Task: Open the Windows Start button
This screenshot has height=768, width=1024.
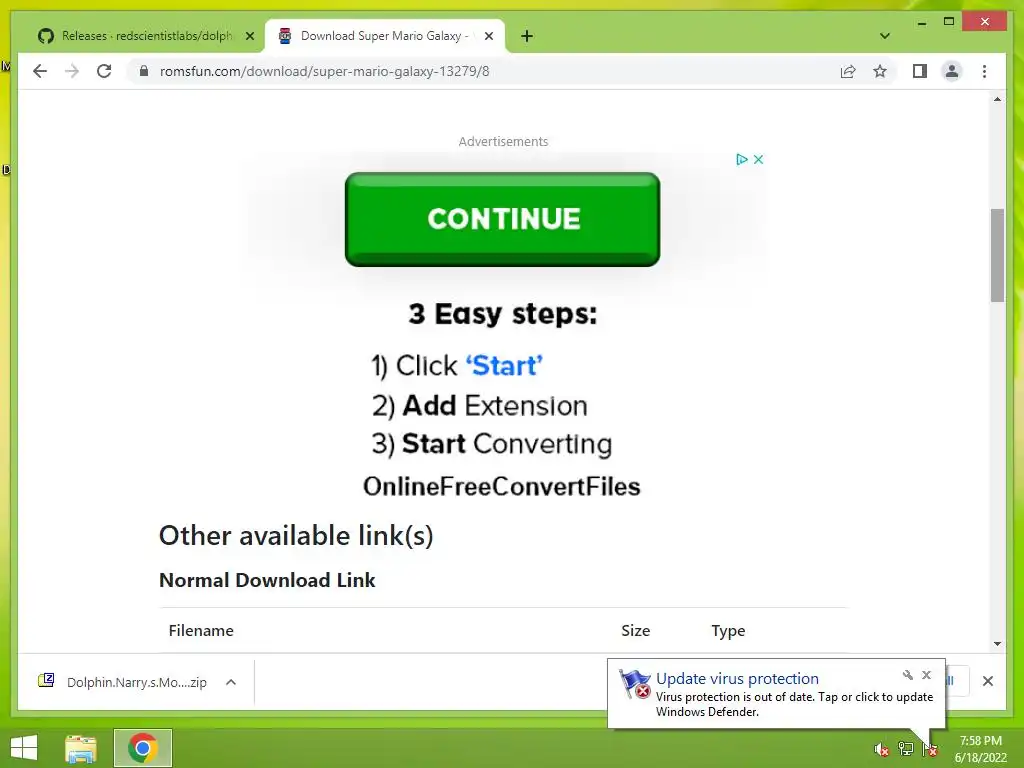Action: [24, 748]
